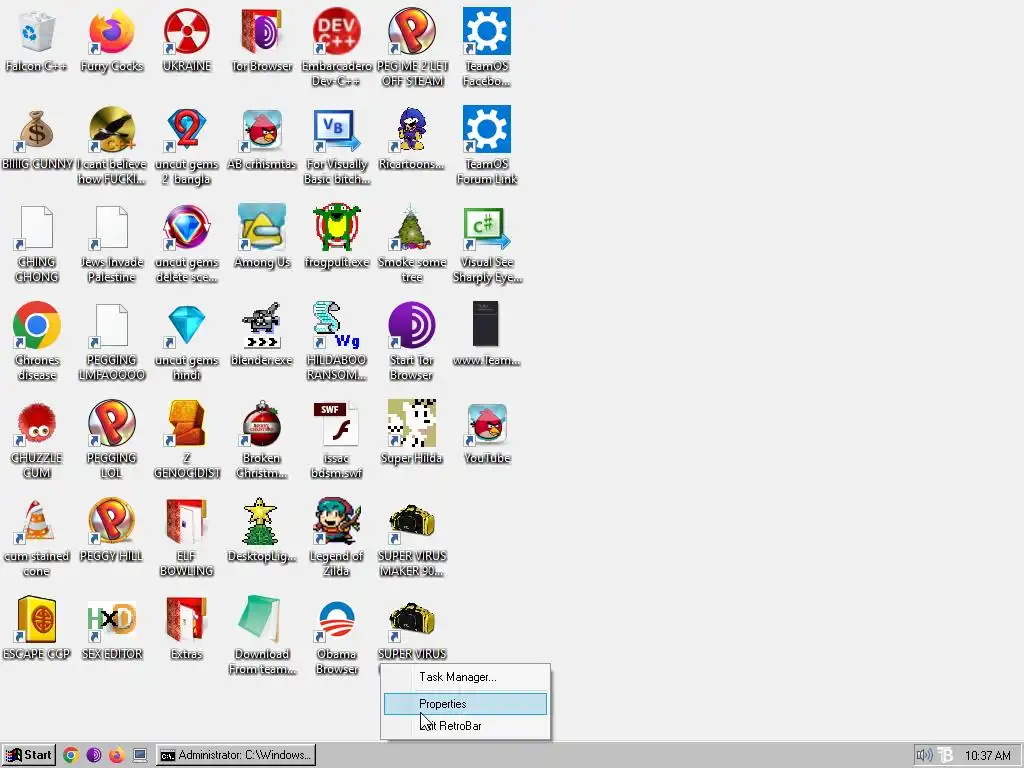Select the ESCAPE CCP mahjong tile icon

click(36, 619)
